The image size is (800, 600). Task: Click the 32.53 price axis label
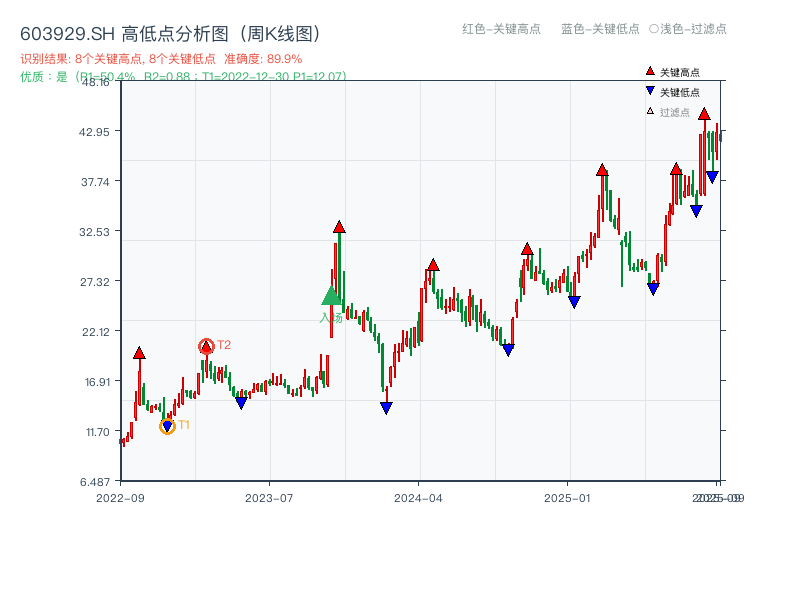94,232
